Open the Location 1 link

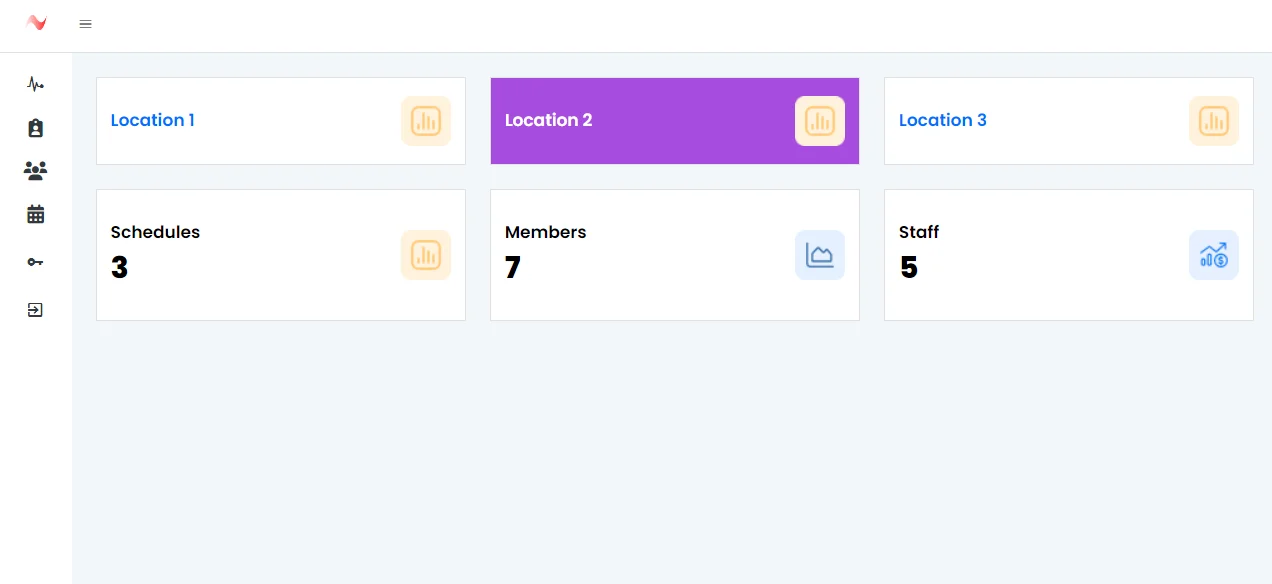(152, 120)
